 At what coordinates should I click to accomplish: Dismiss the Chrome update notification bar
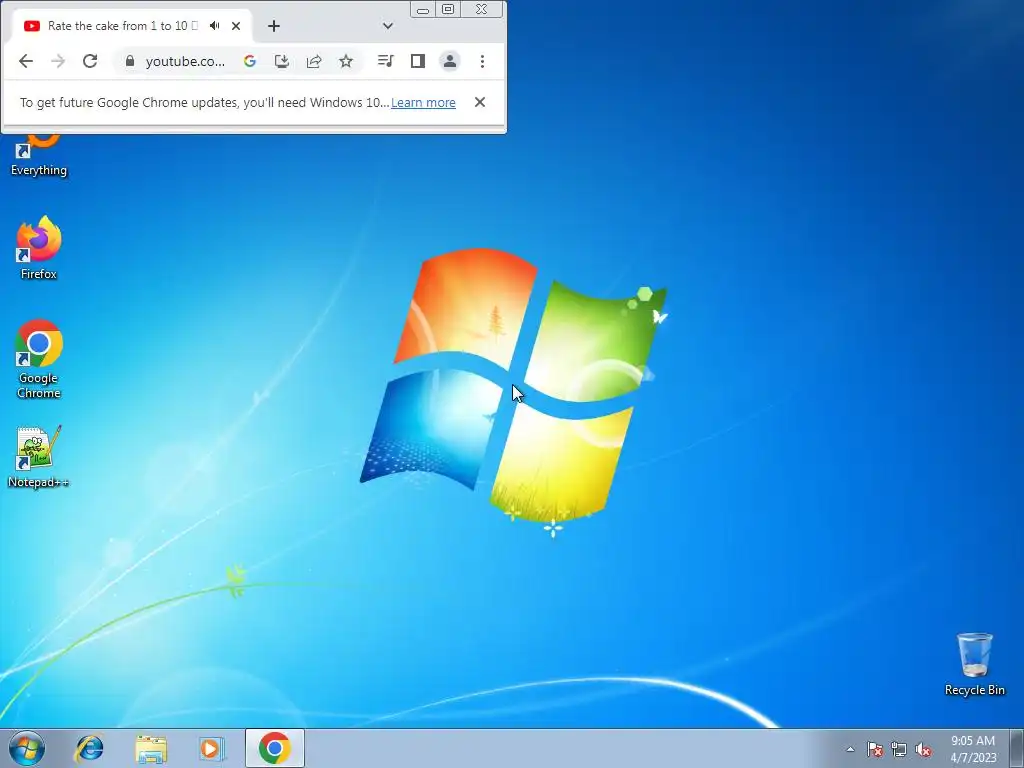coord(480,102)
